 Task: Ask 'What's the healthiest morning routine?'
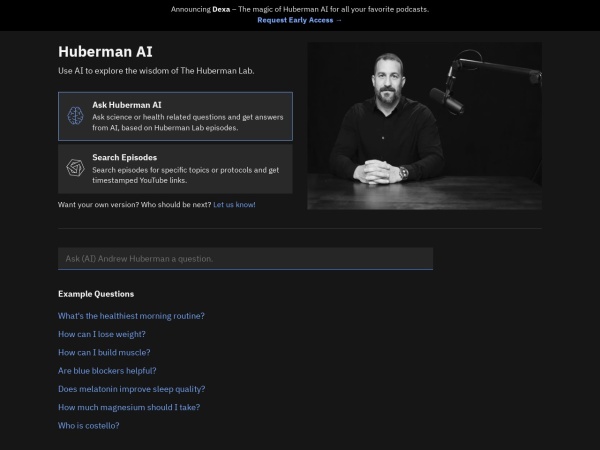click(x=131, y=316)
